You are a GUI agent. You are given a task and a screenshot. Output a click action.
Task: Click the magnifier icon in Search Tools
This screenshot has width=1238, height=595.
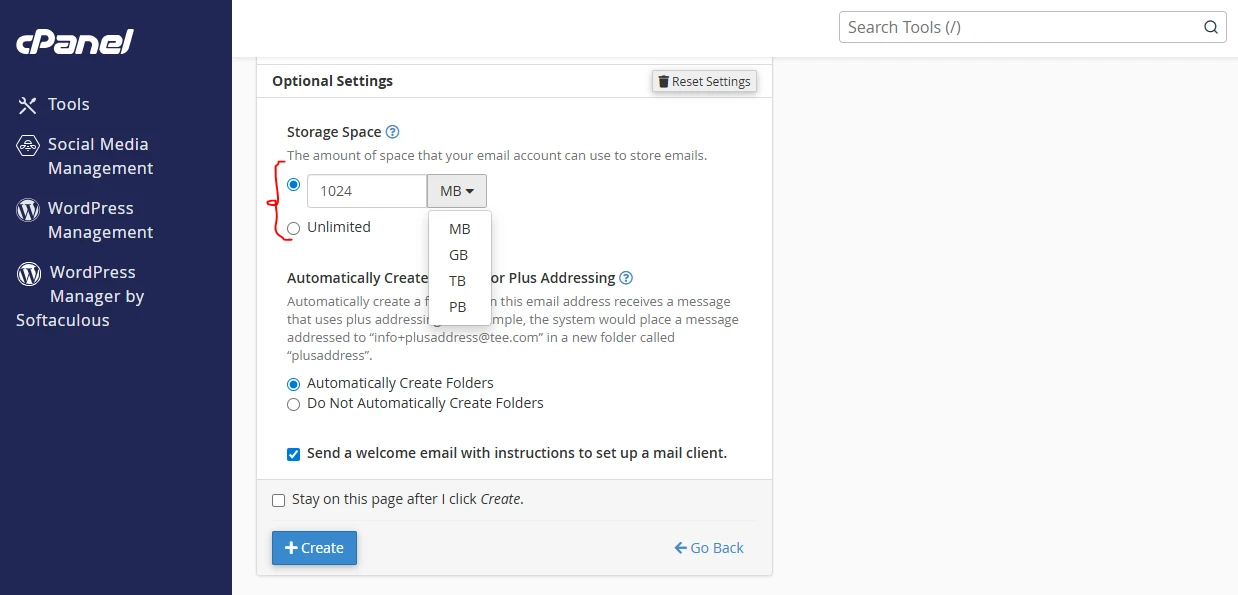(x=1210, y=27)
